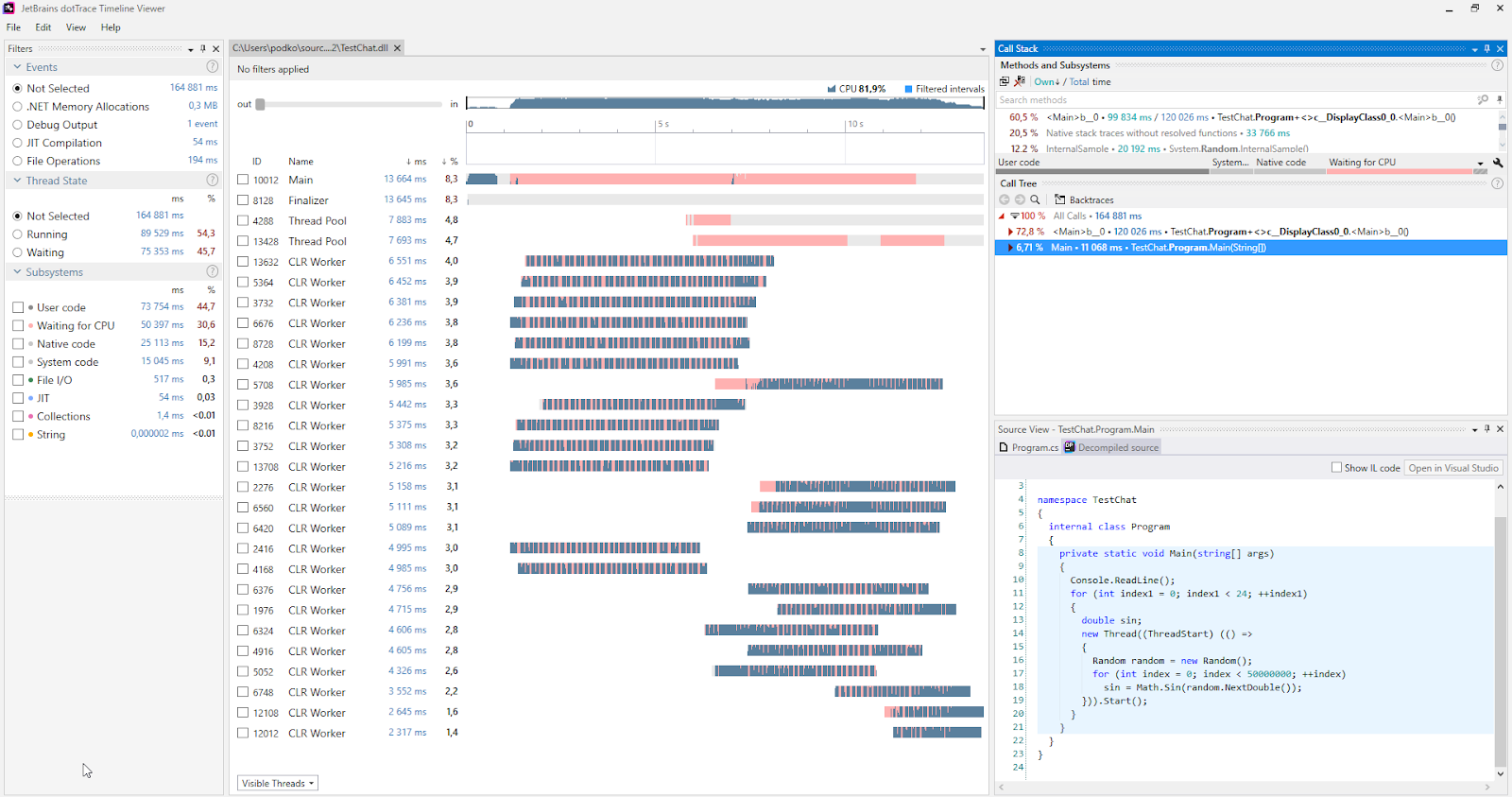Close the Filters panel
The height and width of the screenshot is (797, 1512).
[x=215, y=48]
